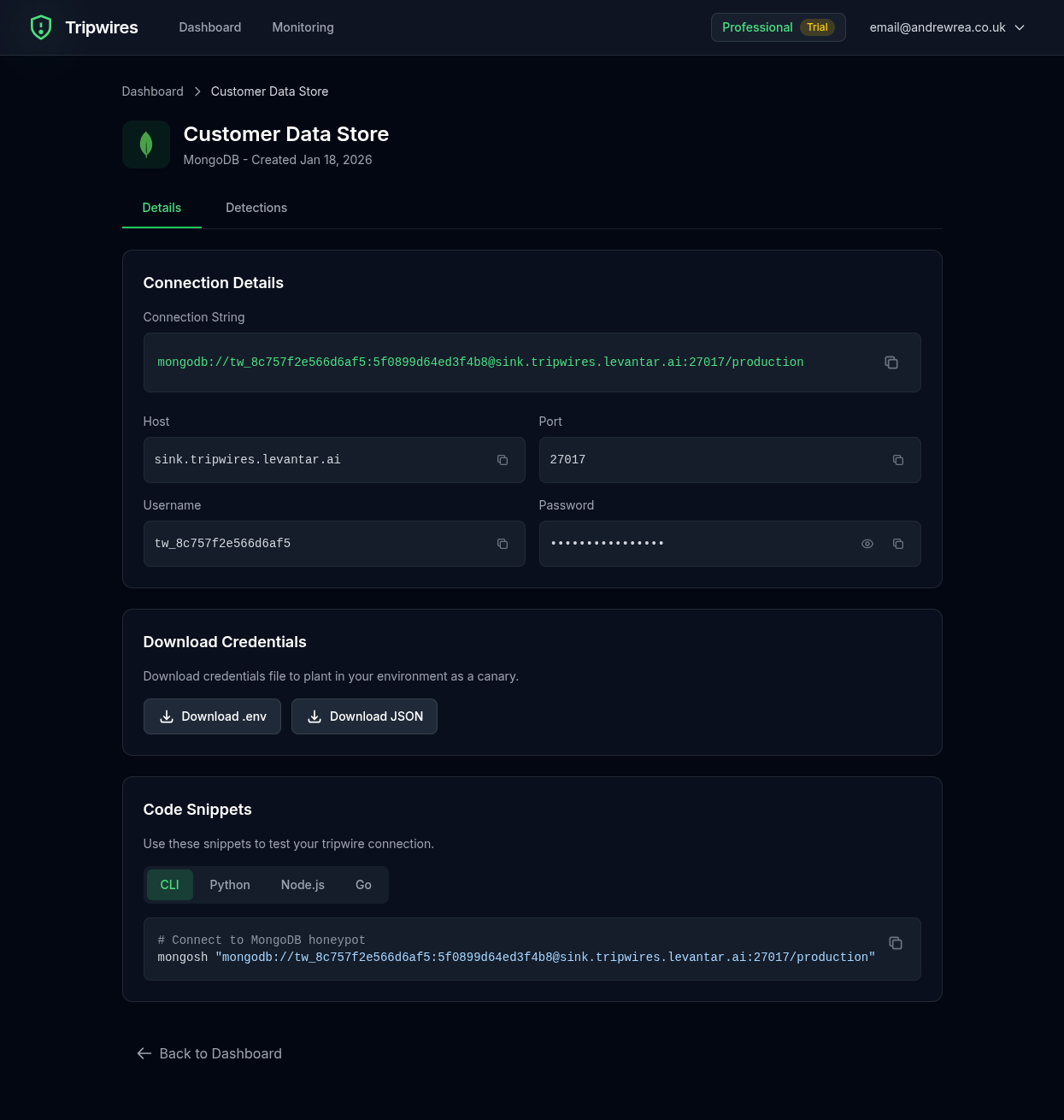
Task: Expand the email dropdown chevron
Action: pyautogui.click(x=1019, y=27)
